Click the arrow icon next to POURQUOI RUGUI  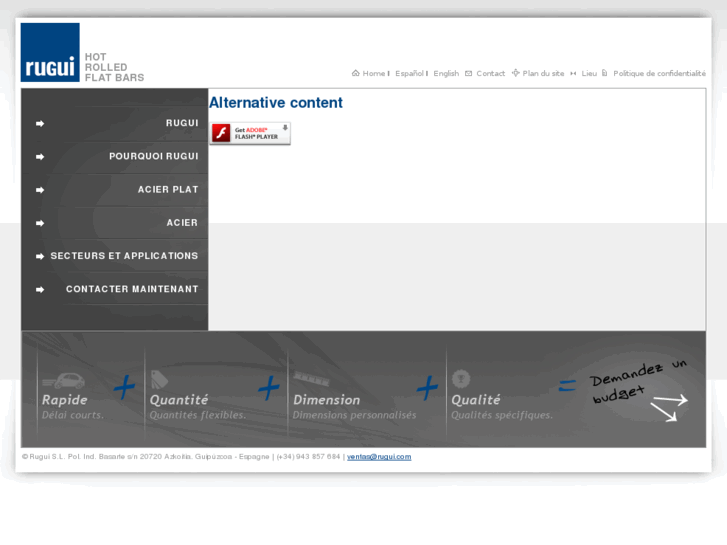pos(40,157)
